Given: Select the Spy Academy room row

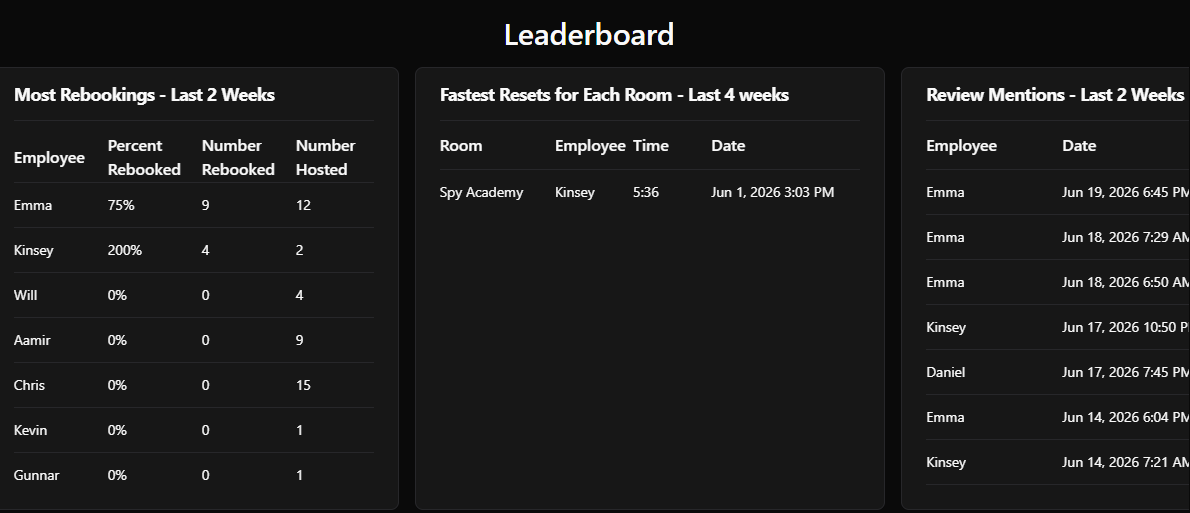Looking at the screenshot, I should coord(650,192).
